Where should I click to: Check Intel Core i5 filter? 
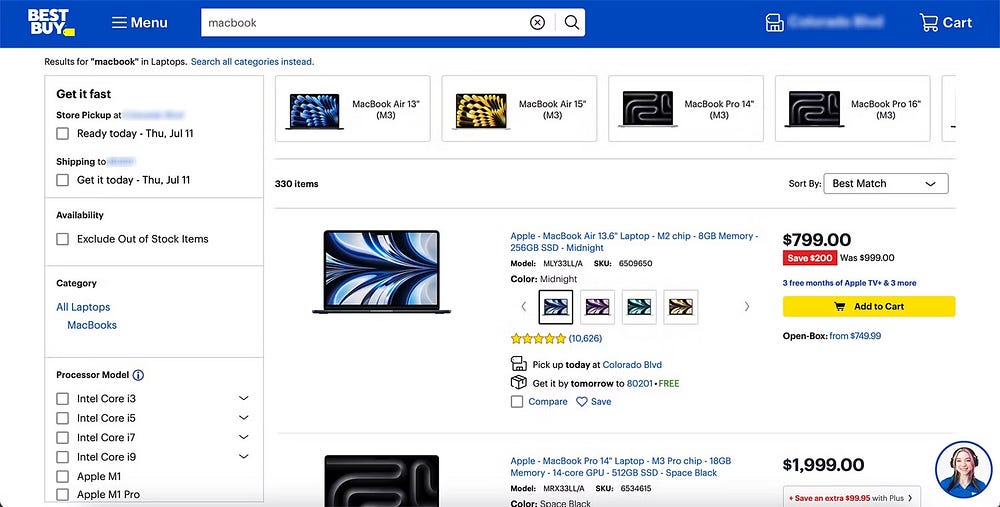(62, 418)
